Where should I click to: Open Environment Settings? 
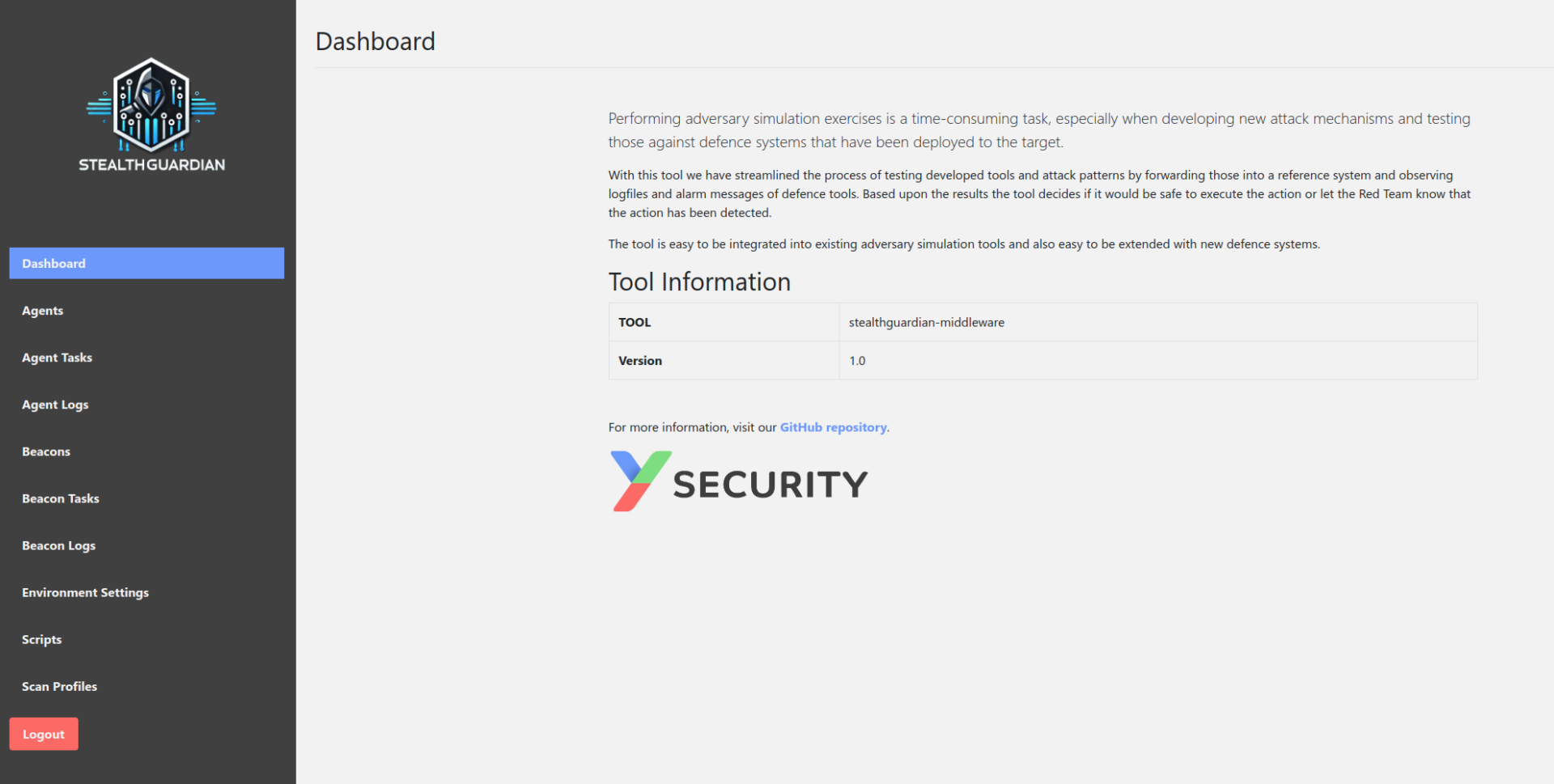pos(86,592)
